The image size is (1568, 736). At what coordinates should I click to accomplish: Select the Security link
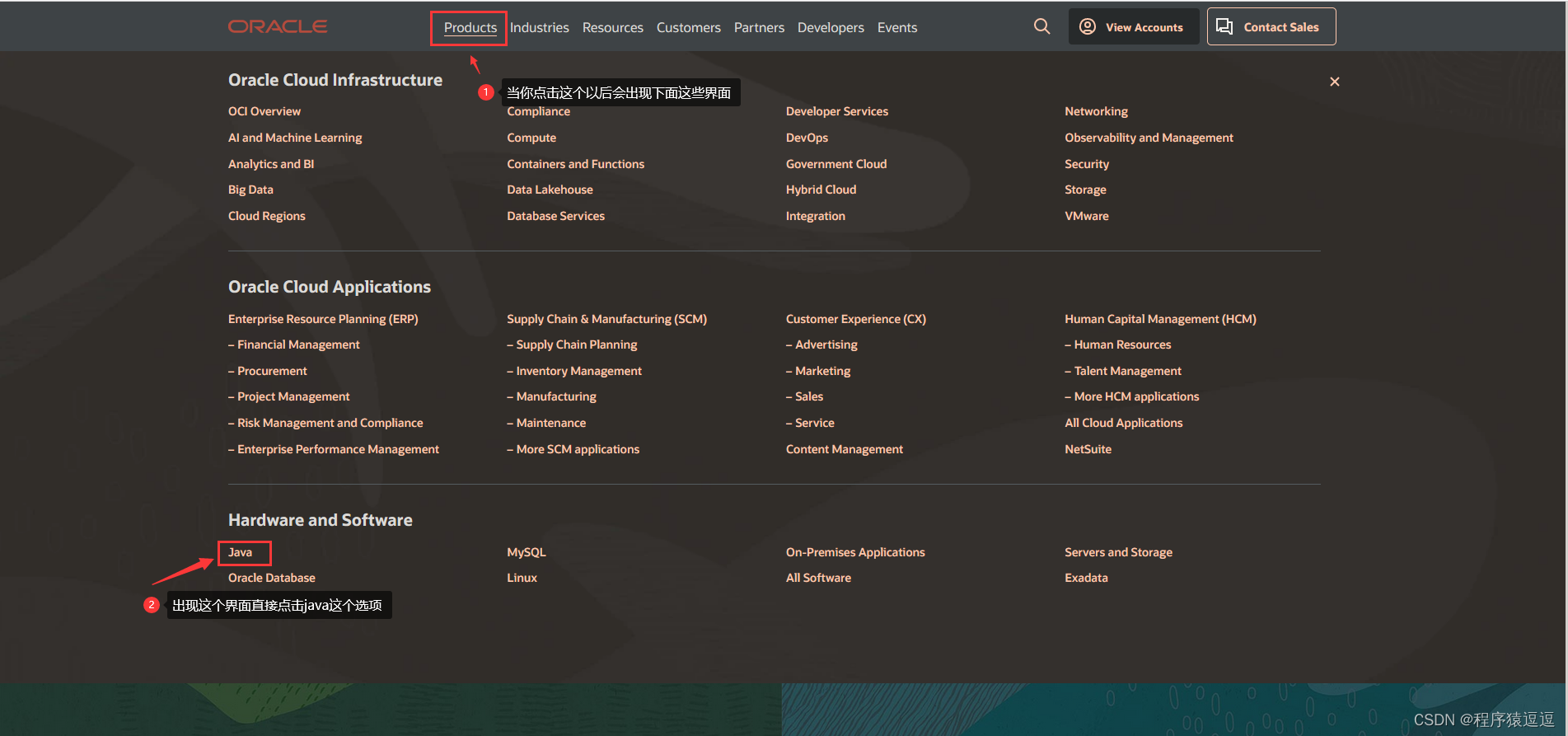[x=1087, y=164]
